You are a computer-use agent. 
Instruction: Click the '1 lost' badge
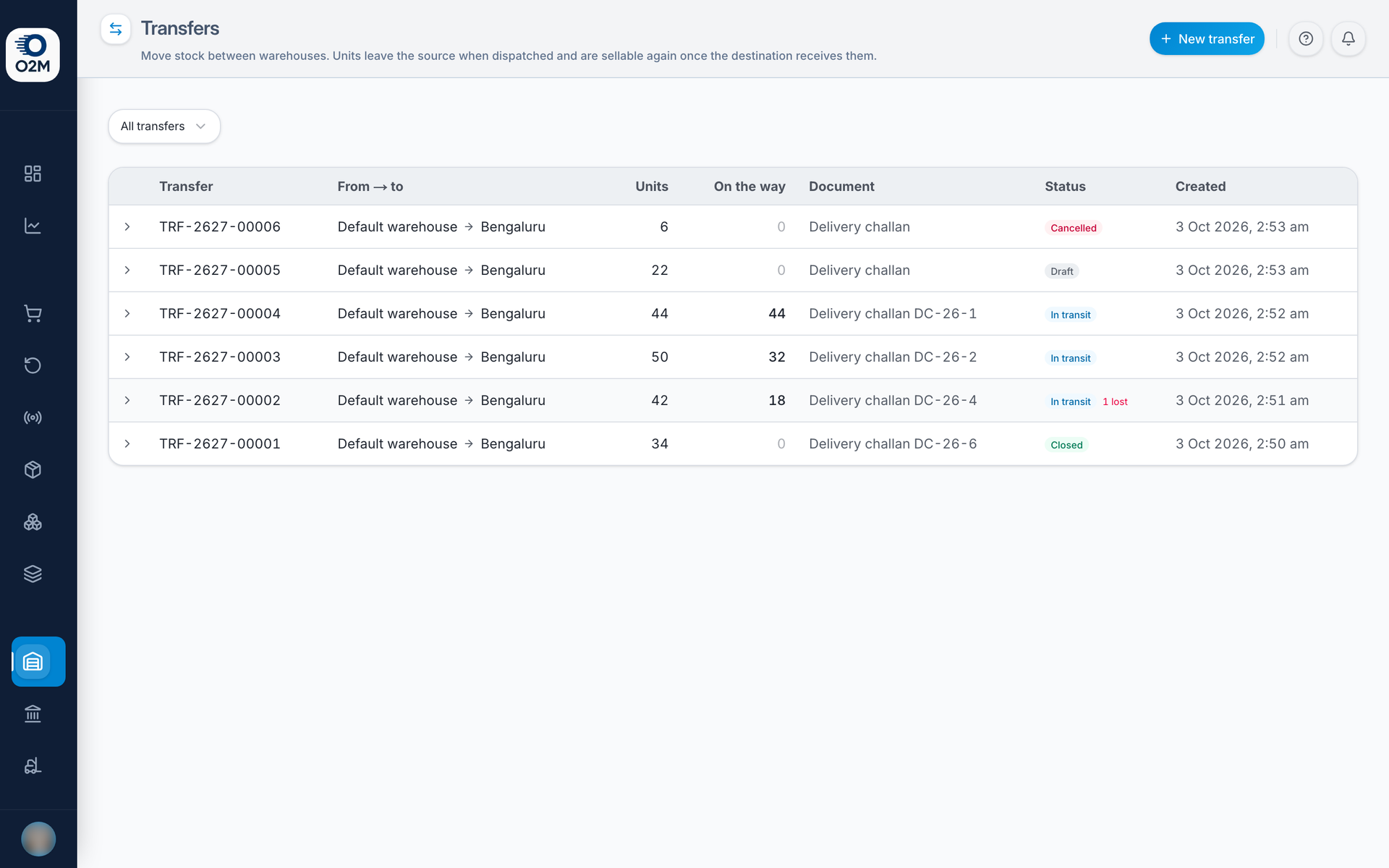tap(1115, 401)
